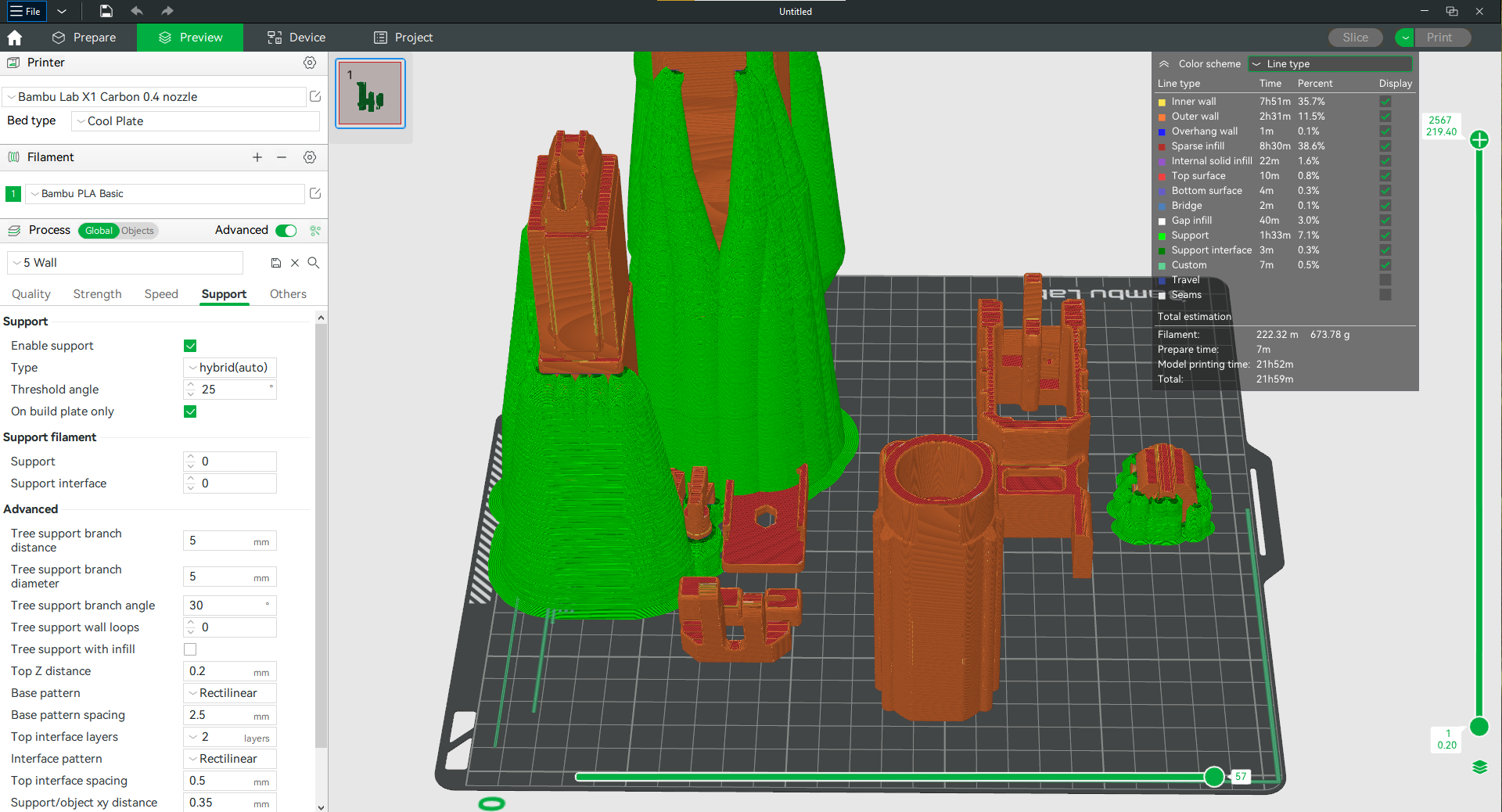This screenshot has width=1502, height=812.
Task: Toggle the Enable support checkbox
Action: point(190,346)
